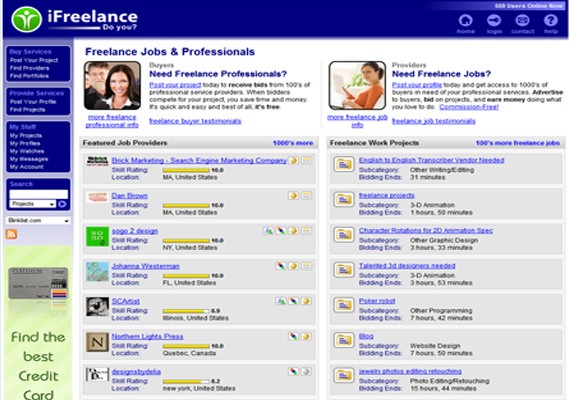Open the contact envelope icon
This screenshot has width=570, height=400.
tap(522, 20)
